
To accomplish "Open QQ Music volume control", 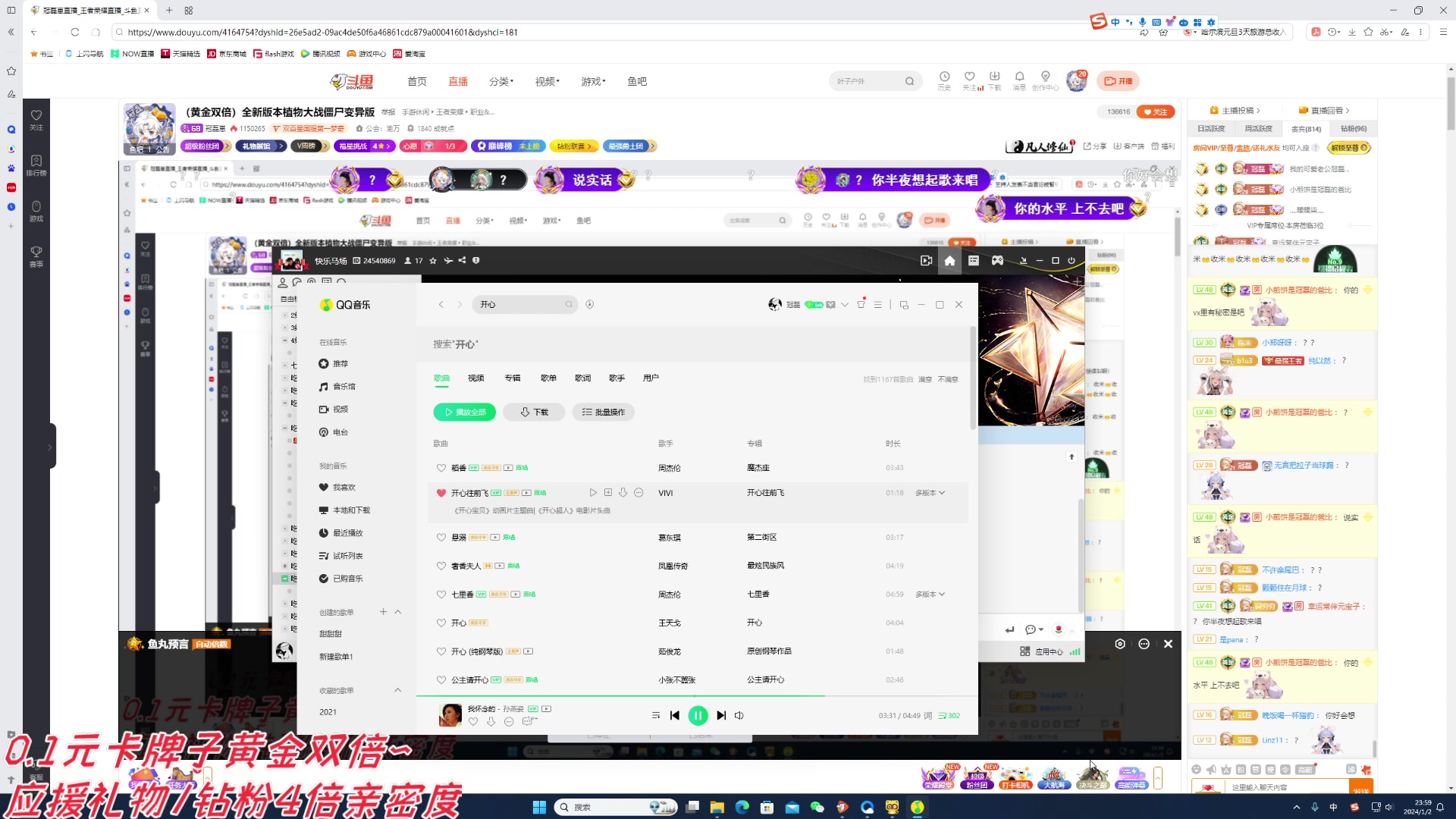I will coord(739,715).
